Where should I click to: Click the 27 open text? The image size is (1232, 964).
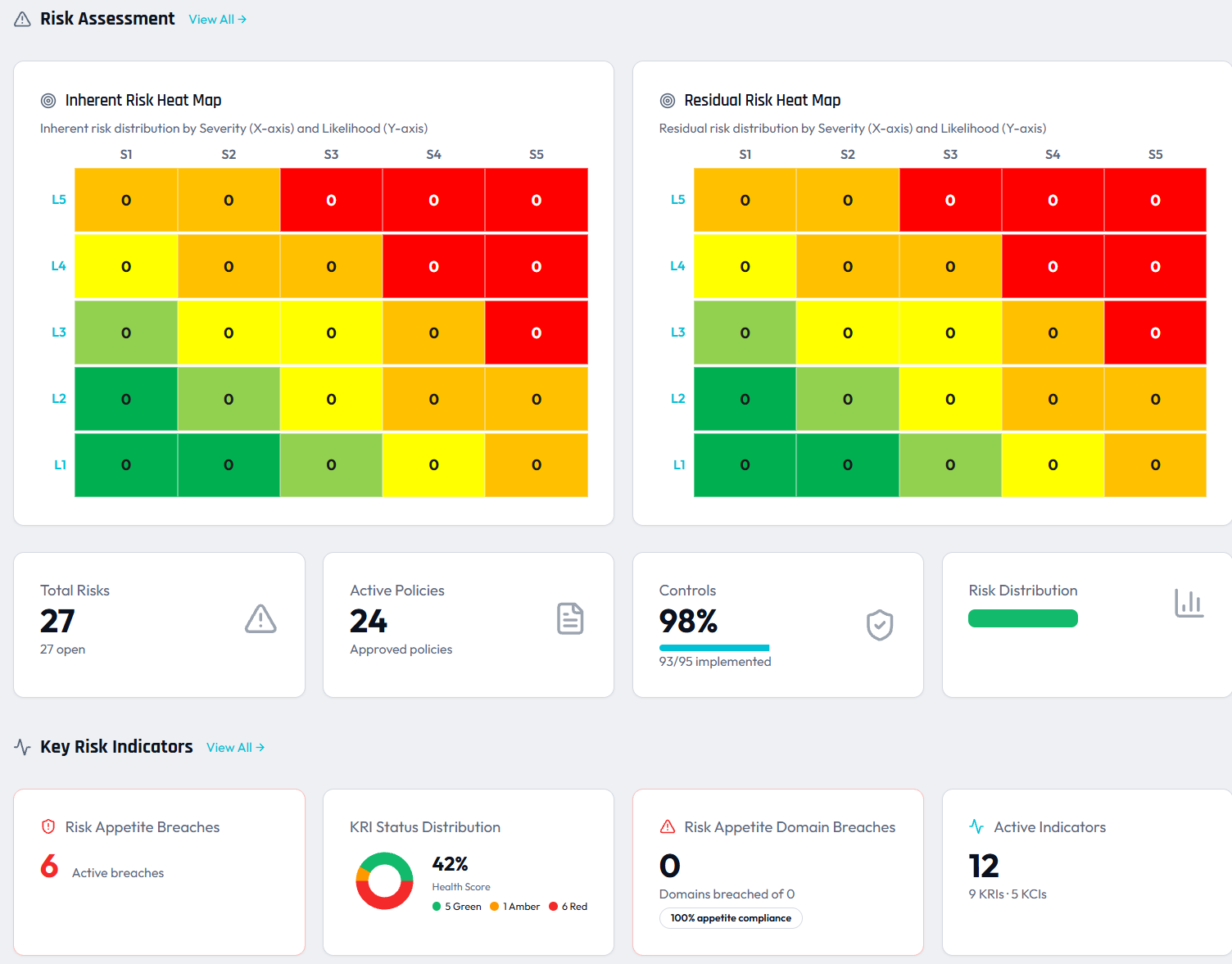63,649
